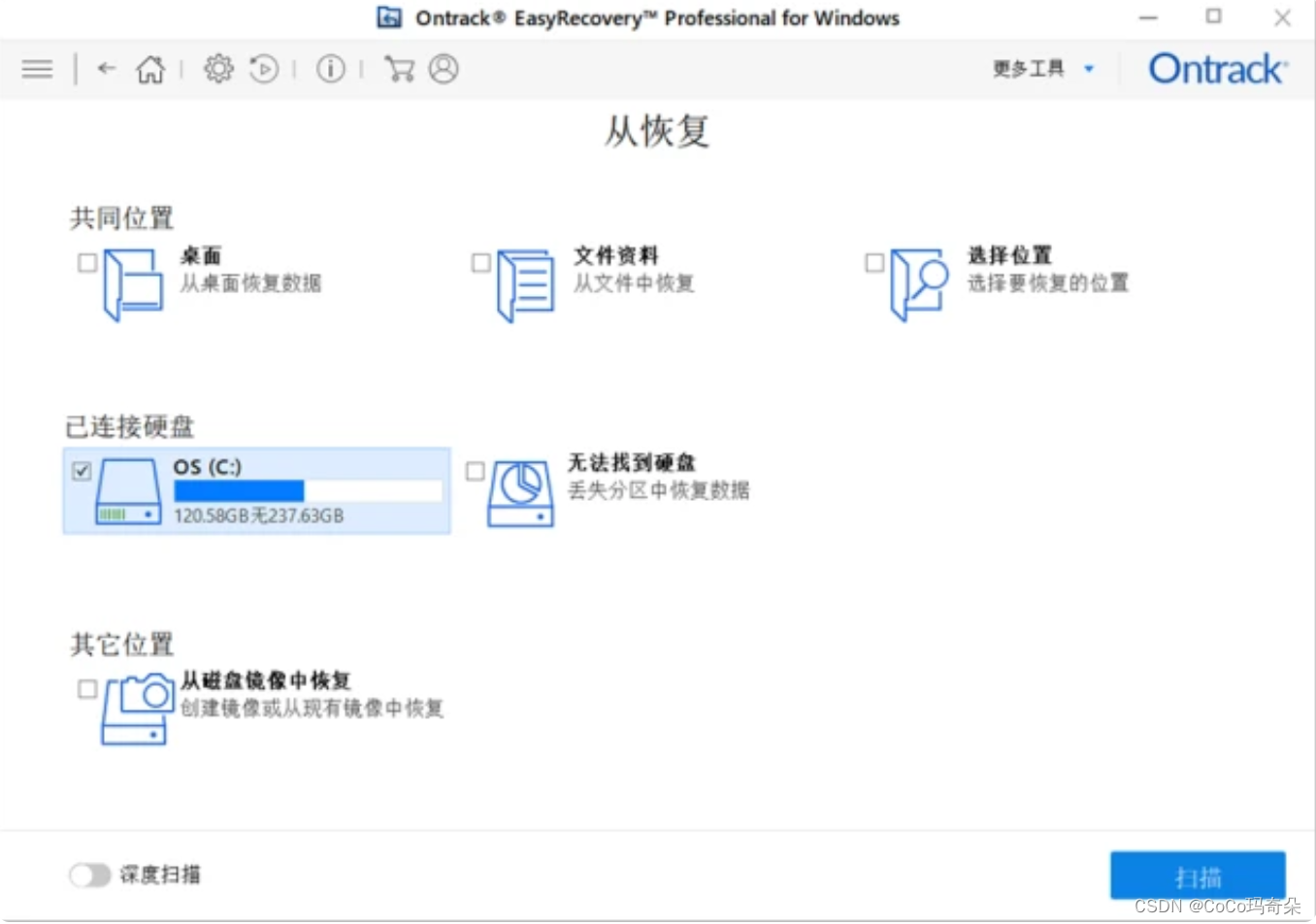The width and height of the screenshot is (1316, 924).
Task: Open settings via the gear icon
Action: tap(218, 69)
